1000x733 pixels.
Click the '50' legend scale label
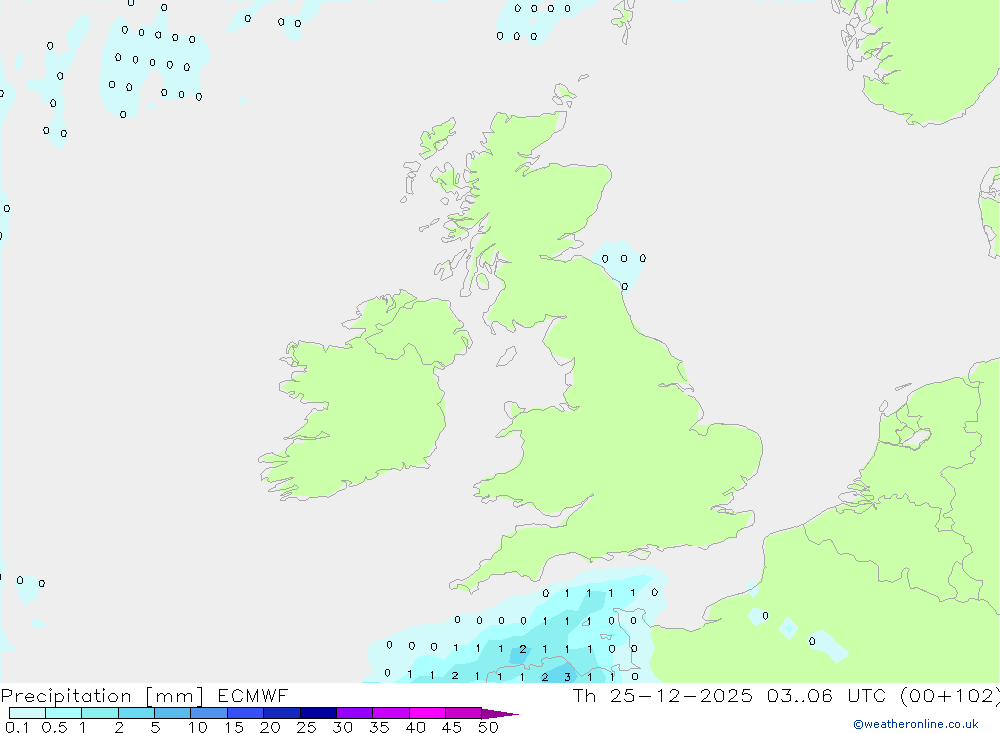pos(488,727)
